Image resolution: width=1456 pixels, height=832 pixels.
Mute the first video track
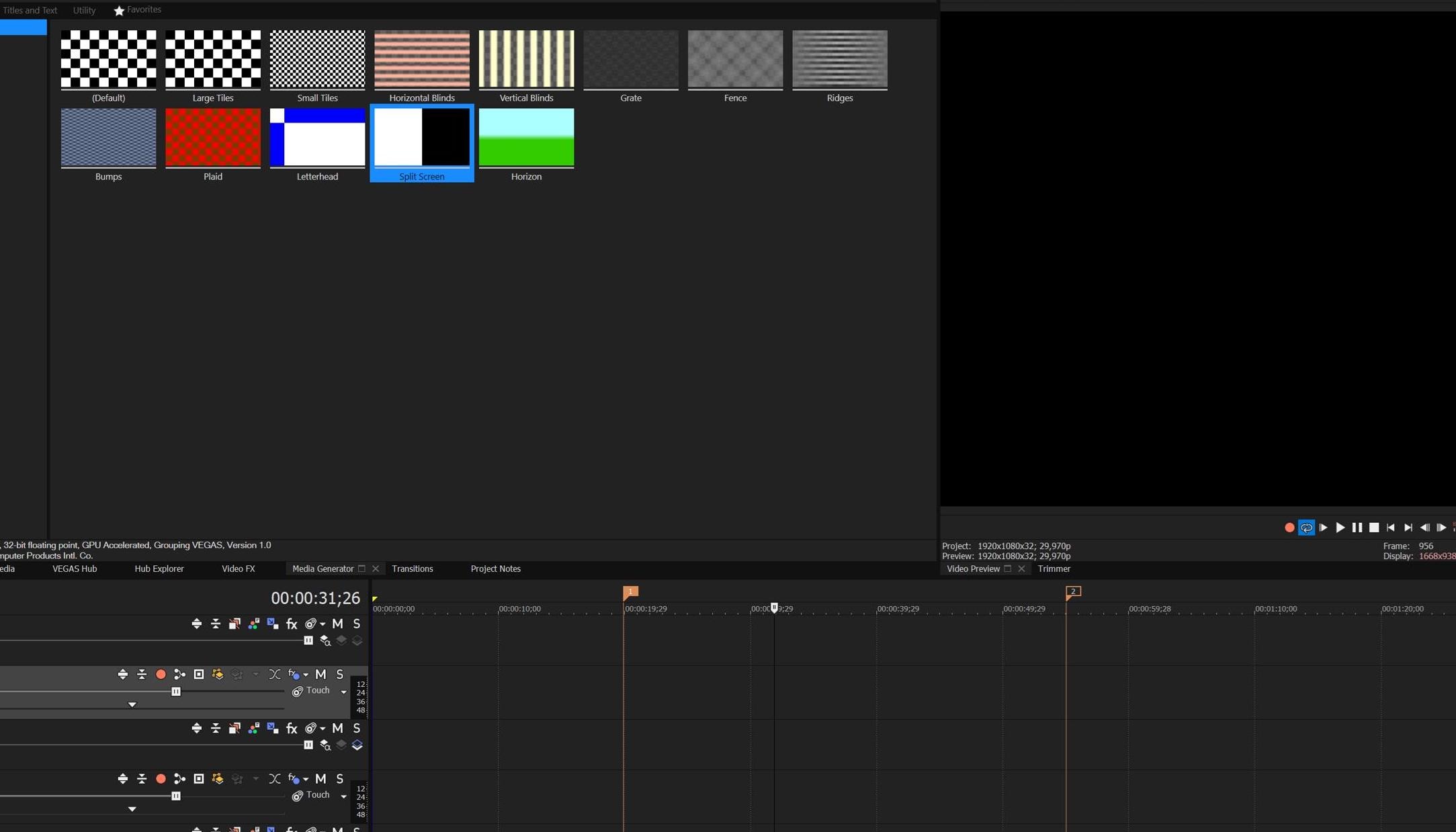tap(337, 624)
